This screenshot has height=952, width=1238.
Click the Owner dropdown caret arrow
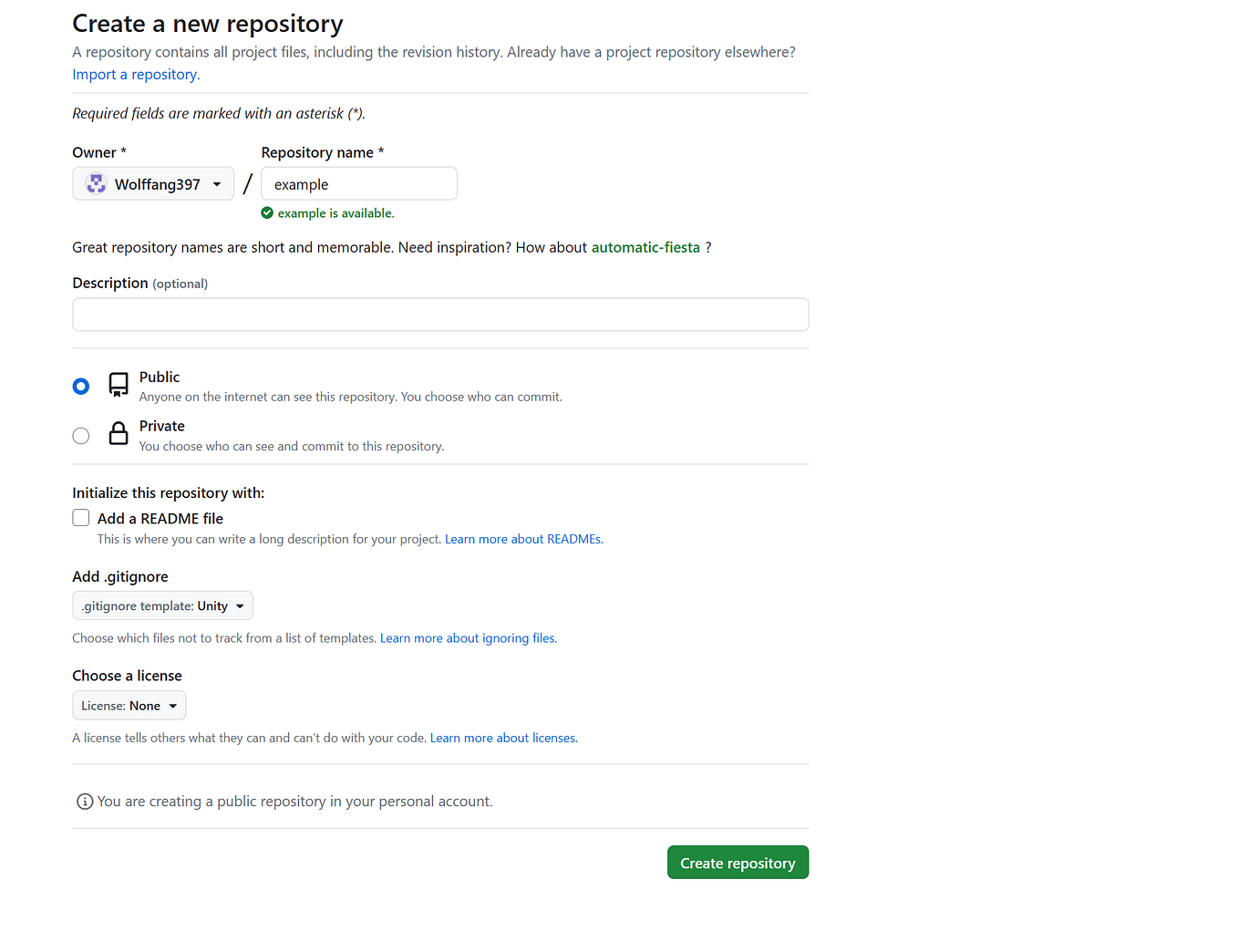(x=217, y=184)
